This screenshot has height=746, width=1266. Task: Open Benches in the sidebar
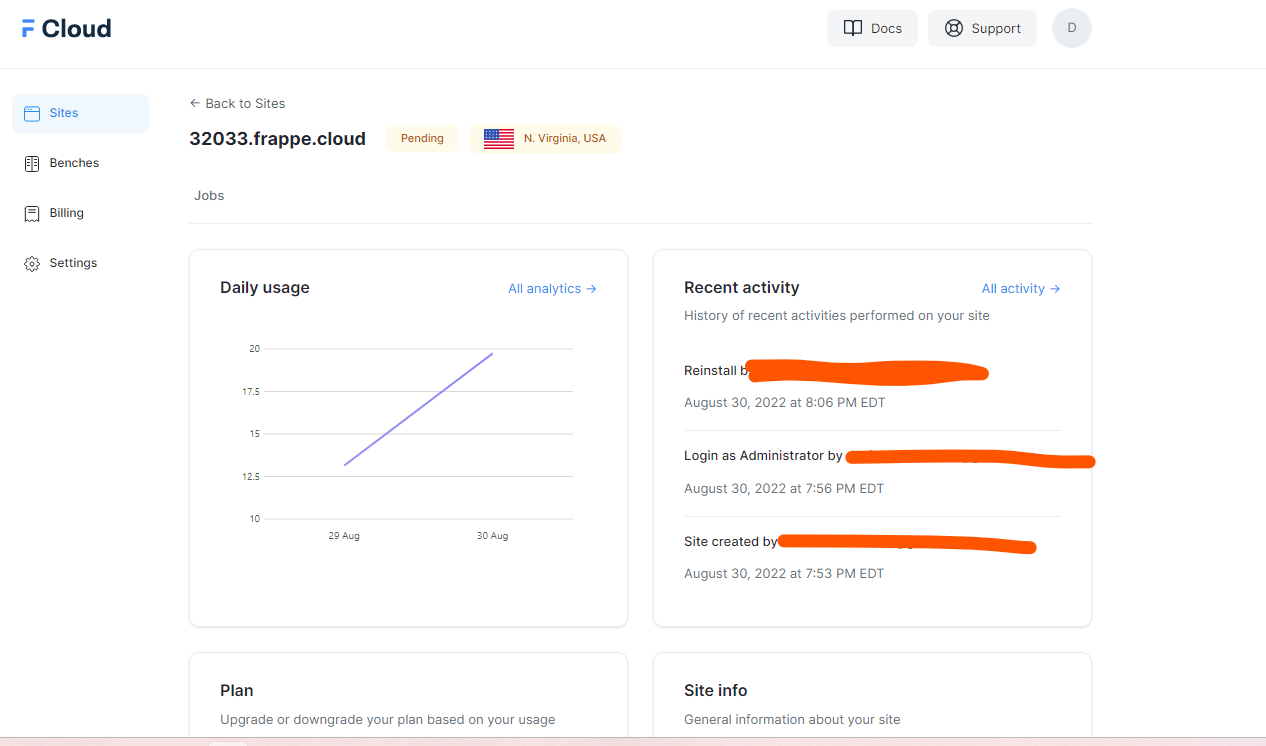[x=80, y=163]
